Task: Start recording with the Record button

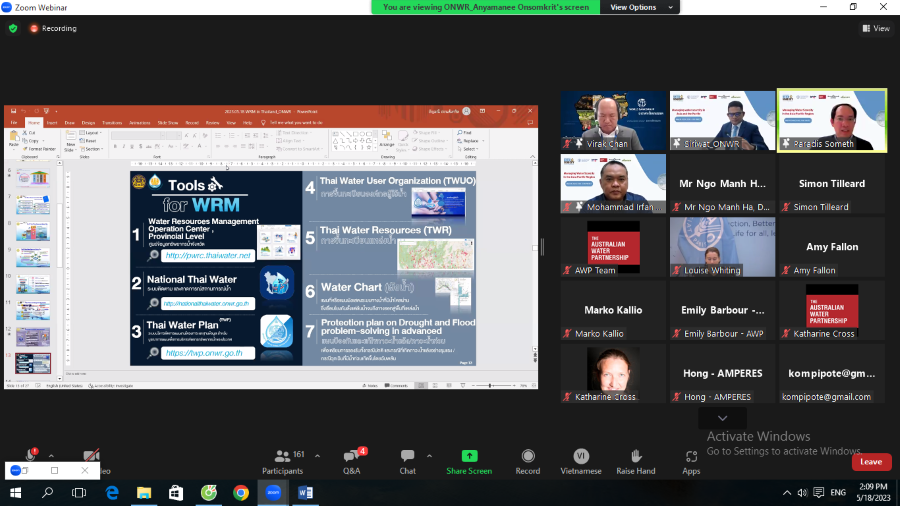Action: [x=527, y=460]
